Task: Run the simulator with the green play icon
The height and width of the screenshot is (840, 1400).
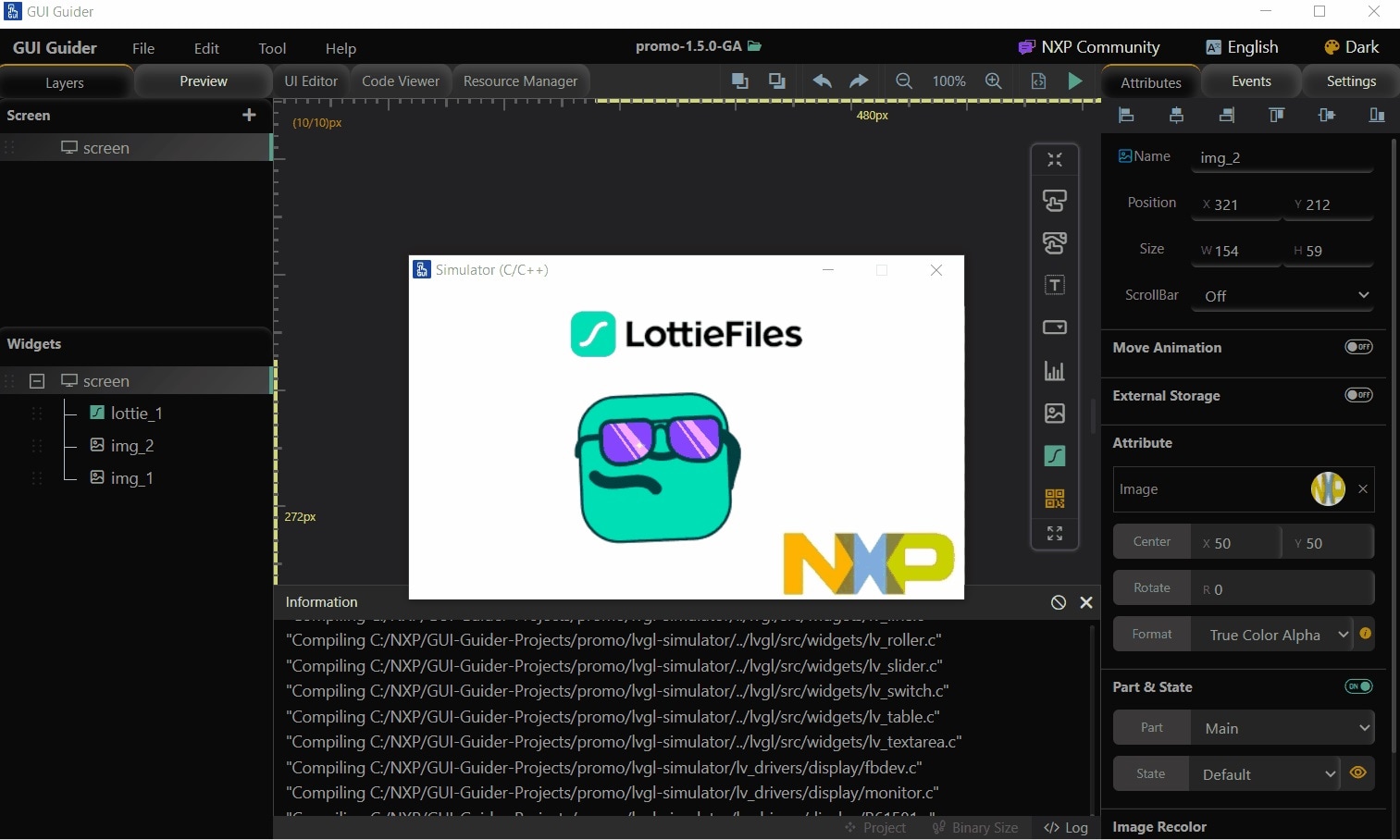Action: pos(1074,81)
